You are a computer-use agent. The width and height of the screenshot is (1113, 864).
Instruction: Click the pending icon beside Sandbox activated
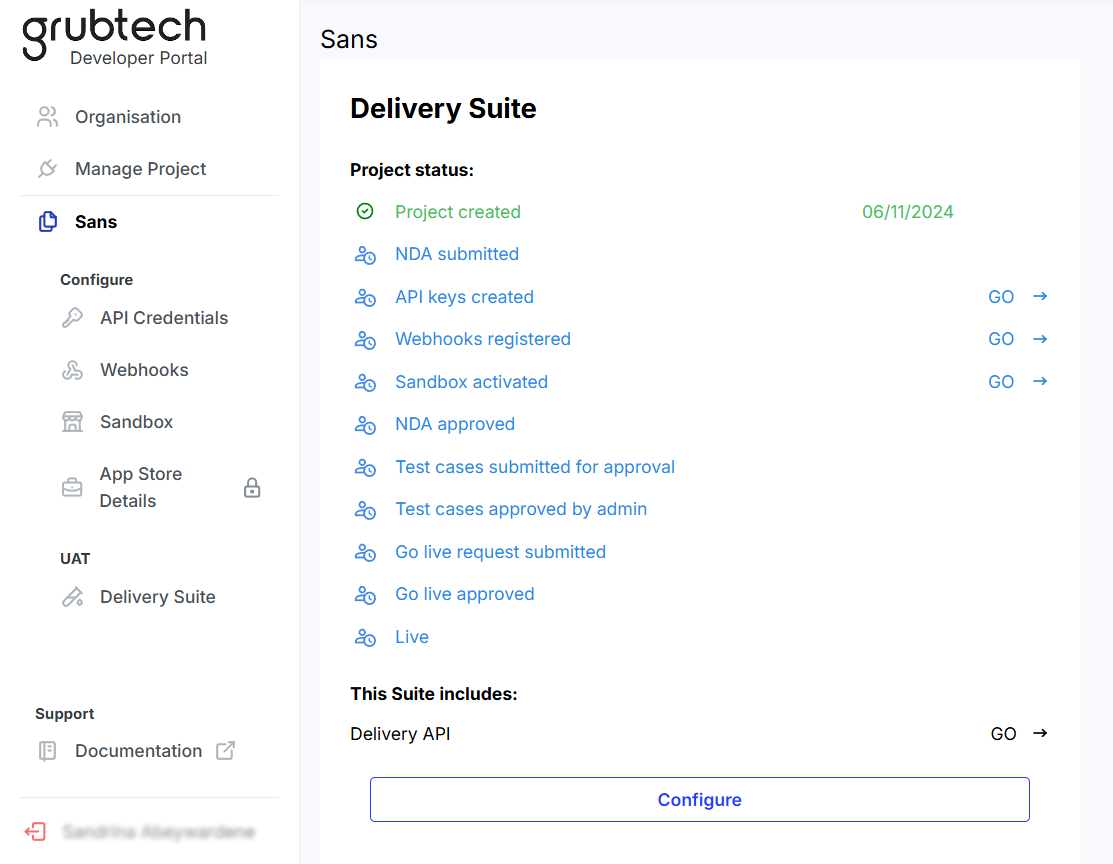365,382
